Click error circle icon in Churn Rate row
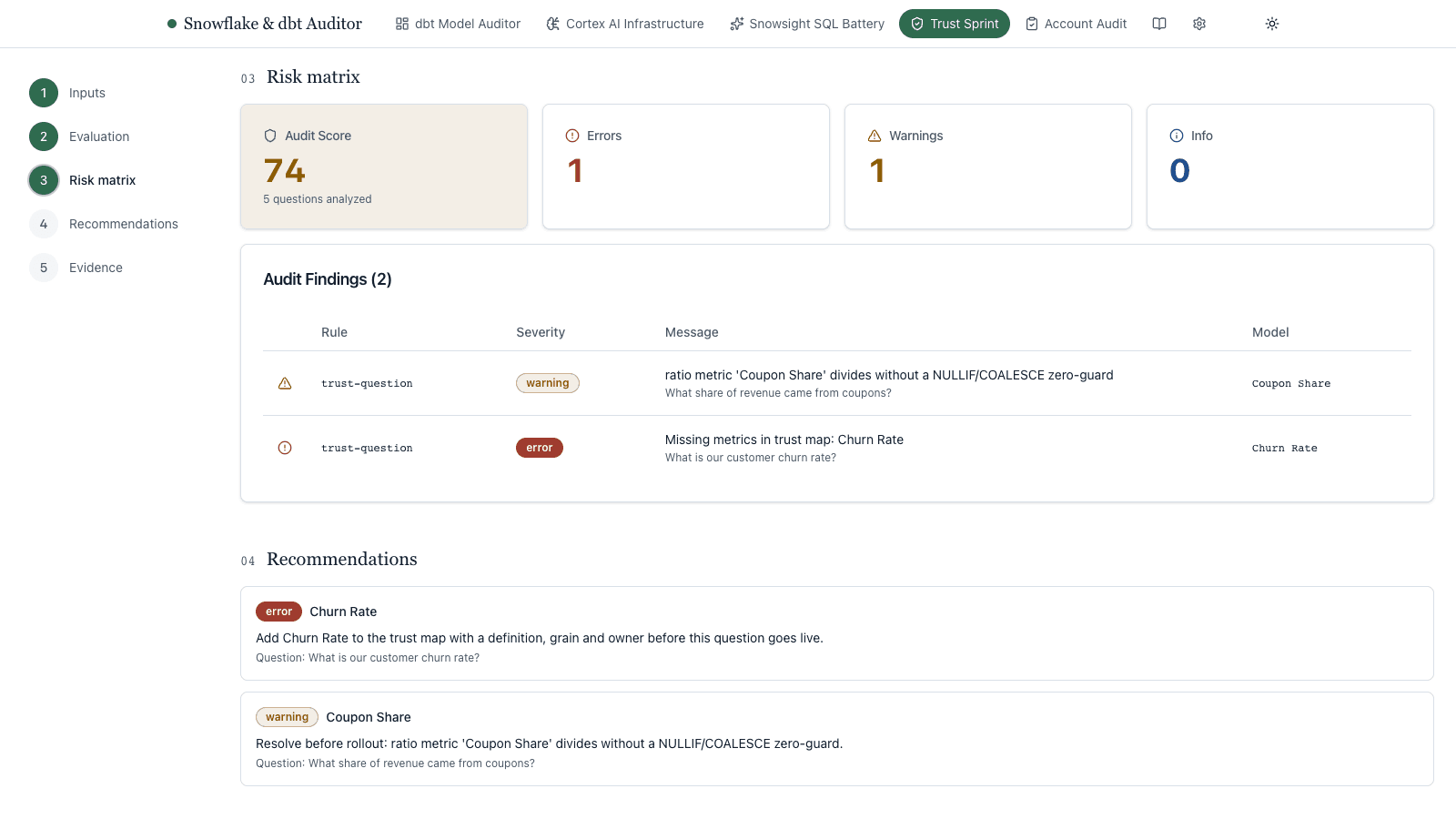Viewport: 1456px width, 819px height. click(285, 448)
